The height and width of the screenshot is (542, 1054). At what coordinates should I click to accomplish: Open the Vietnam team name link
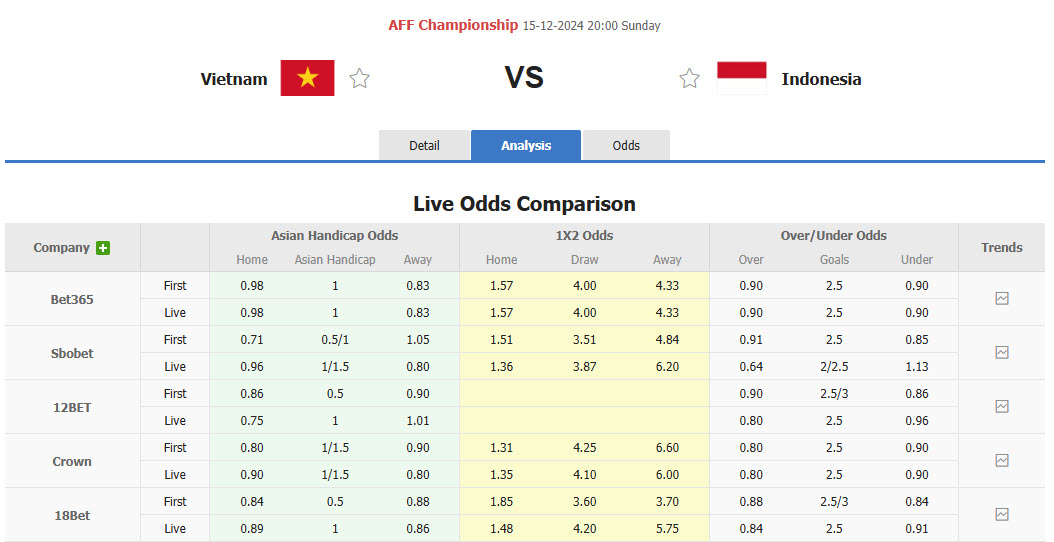(234, 79)
